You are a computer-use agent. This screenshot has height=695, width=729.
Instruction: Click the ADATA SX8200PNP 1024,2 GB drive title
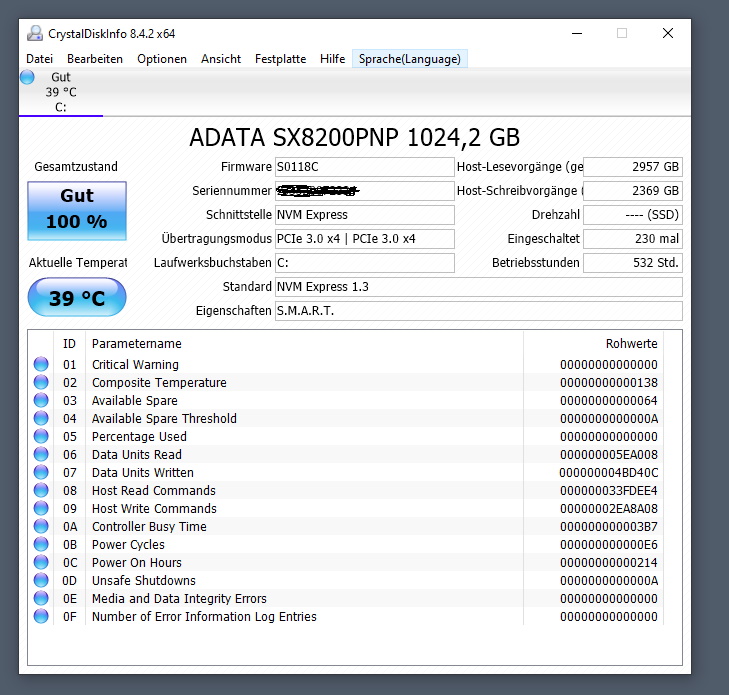tap(354, 138)
